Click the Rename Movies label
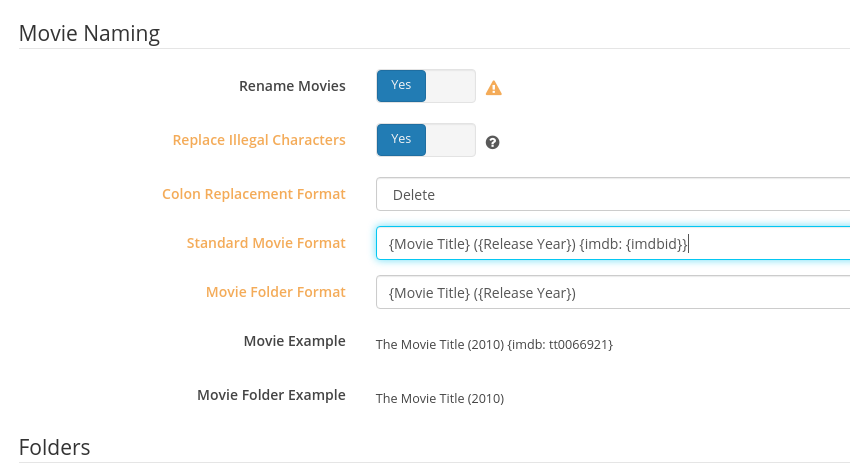Image resolution: width=850 pixels, height=468 pixels. coord(292,86)
